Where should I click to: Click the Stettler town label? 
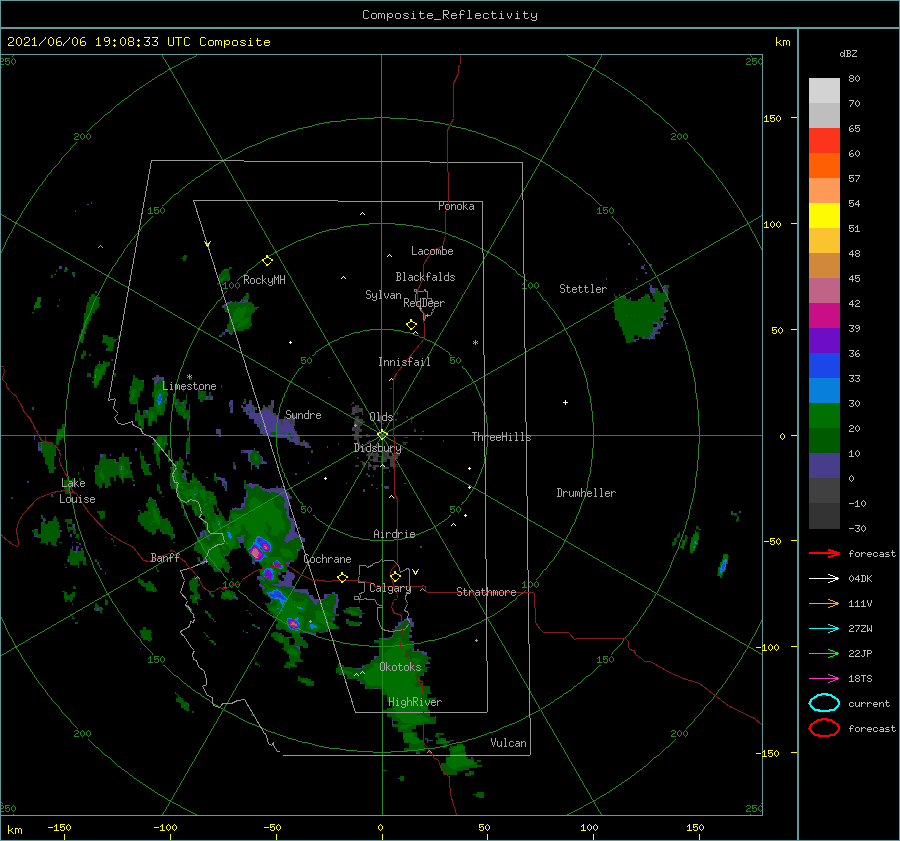point(583,289)
